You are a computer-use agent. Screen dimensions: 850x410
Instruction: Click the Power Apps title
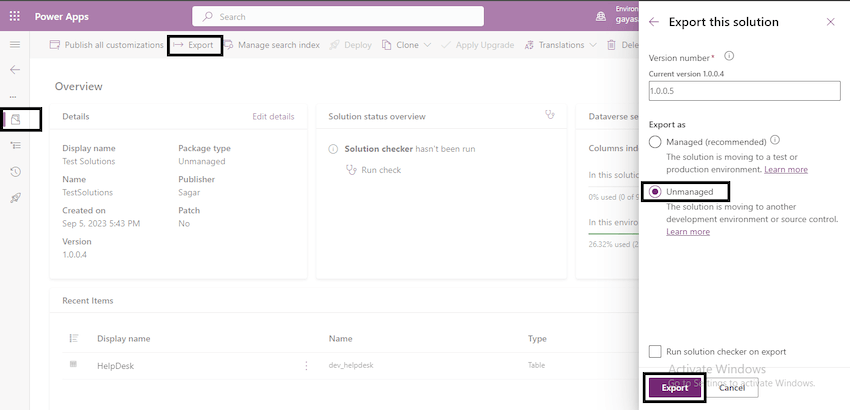coord(62,16)
